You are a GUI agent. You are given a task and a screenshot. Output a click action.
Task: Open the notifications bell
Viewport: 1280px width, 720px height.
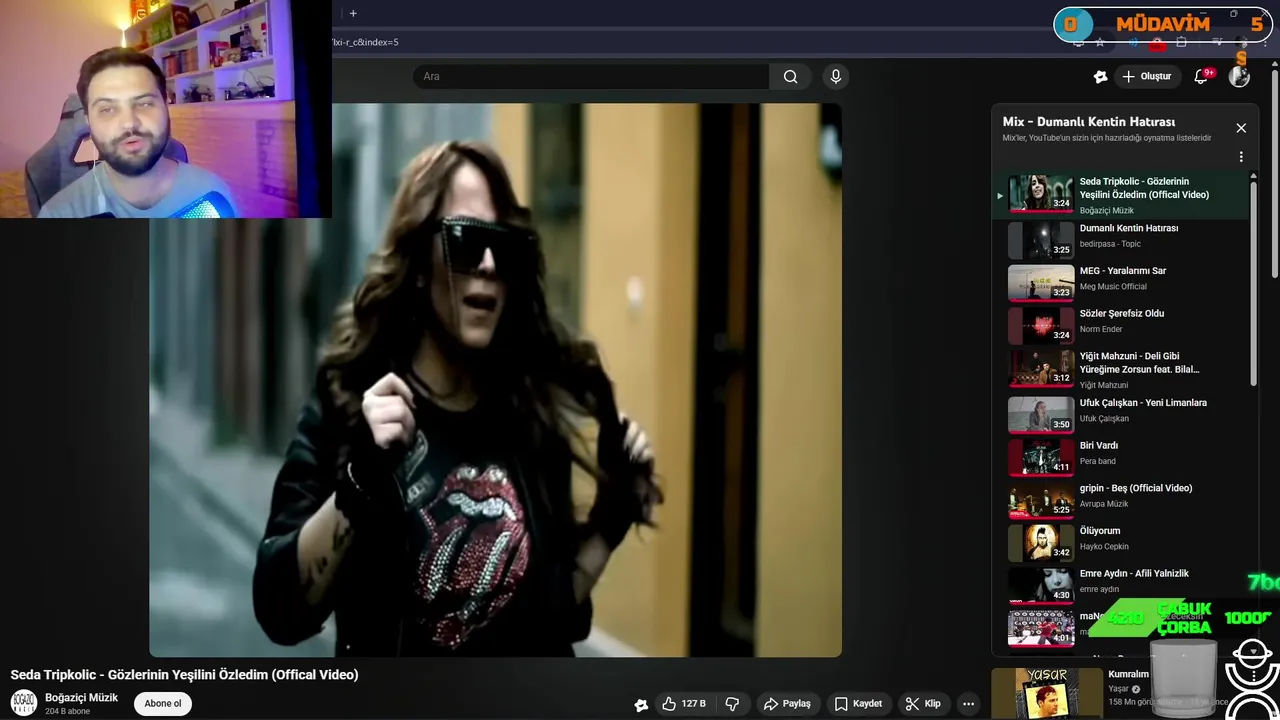(1202, 76)
